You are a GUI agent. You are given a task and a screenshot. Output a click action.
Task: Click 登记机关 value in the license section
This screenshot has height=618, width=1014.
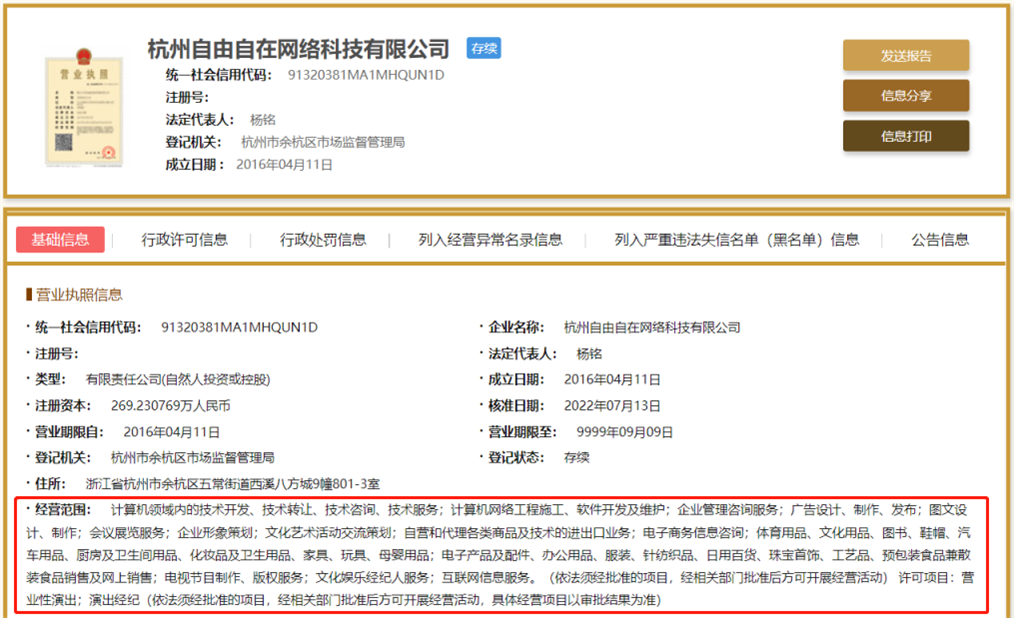click(x=193, y=458)
